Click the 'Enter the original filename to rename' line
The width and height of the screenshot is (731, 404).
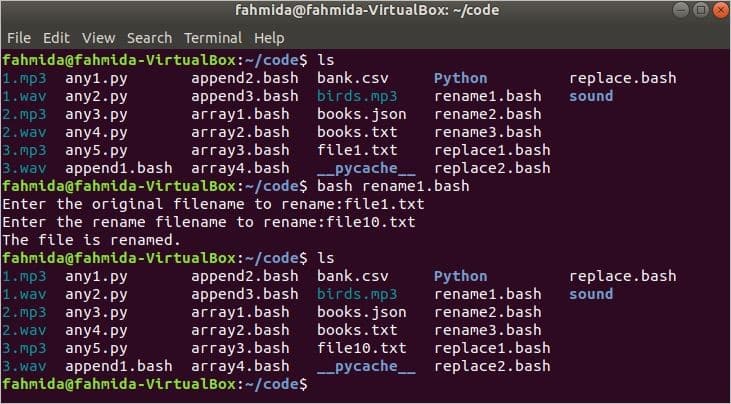tap(214, 204)
